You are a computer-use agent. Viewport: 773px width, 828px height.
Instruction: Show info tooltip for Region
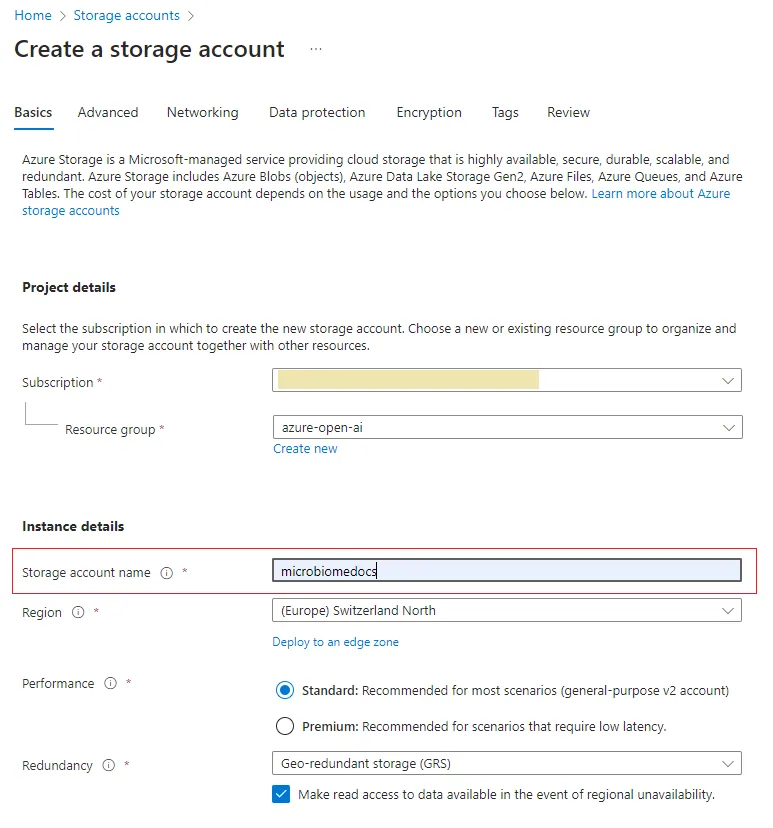point(78,612)
